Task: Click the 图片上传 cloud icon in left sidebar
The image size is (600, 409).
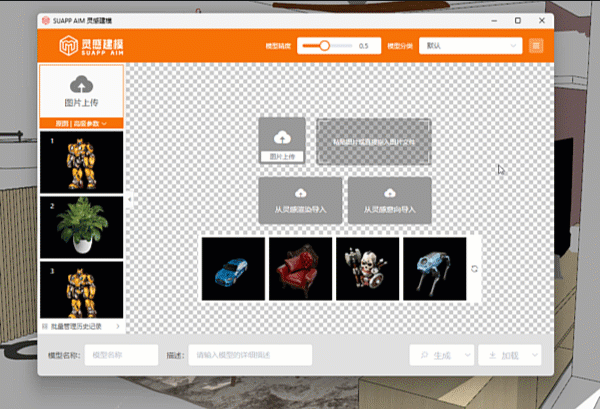Action: (x=80, y=87)
